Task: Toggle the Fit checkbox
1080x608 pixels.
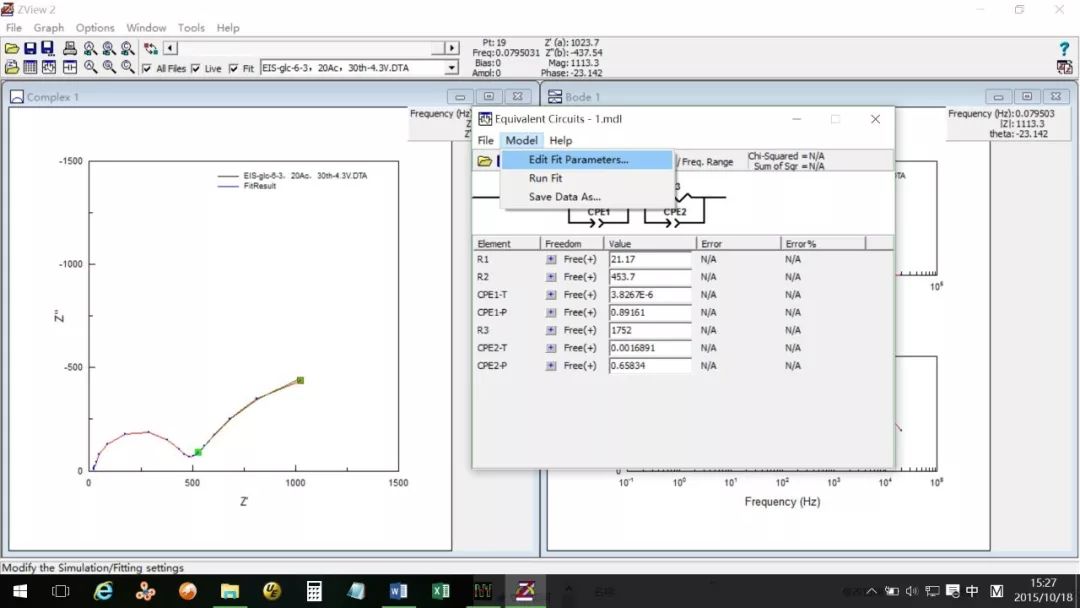Action: (233, 68)
